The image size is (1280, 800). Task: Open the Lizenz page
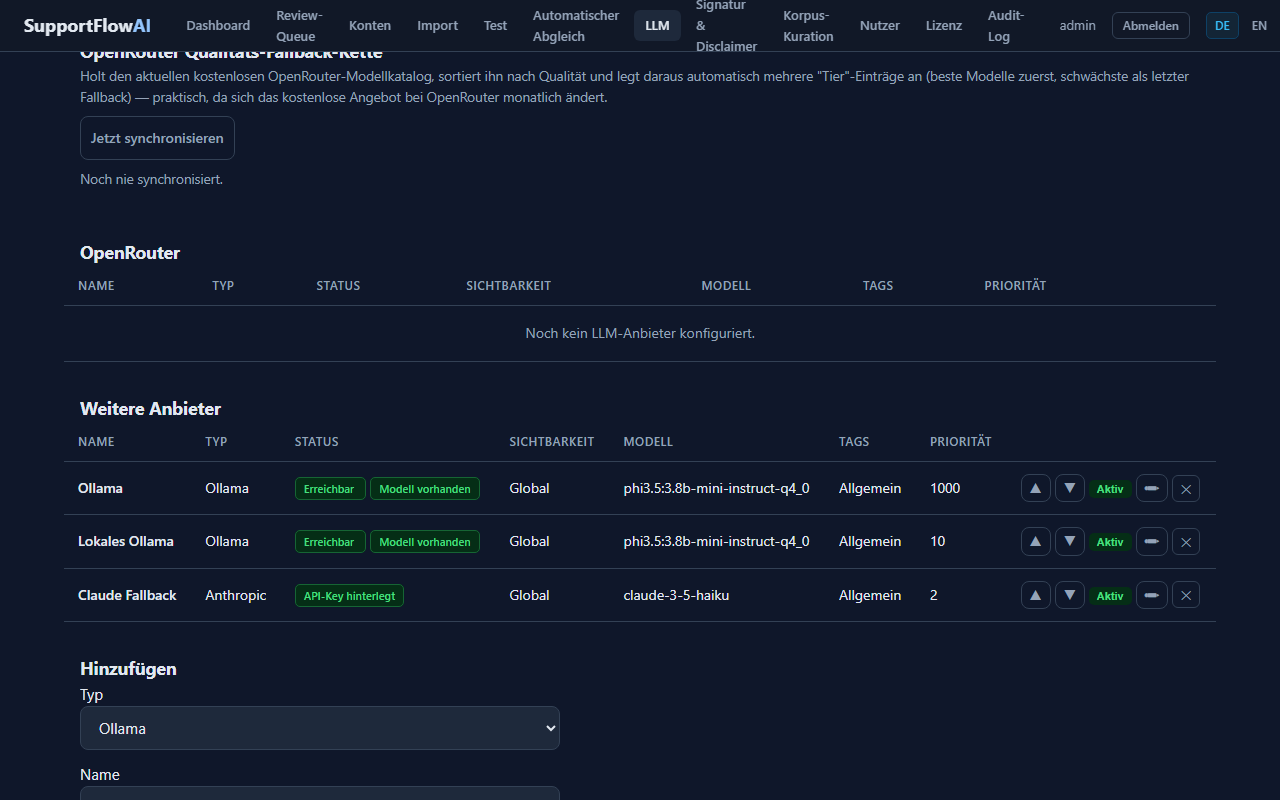coord(944,26)
